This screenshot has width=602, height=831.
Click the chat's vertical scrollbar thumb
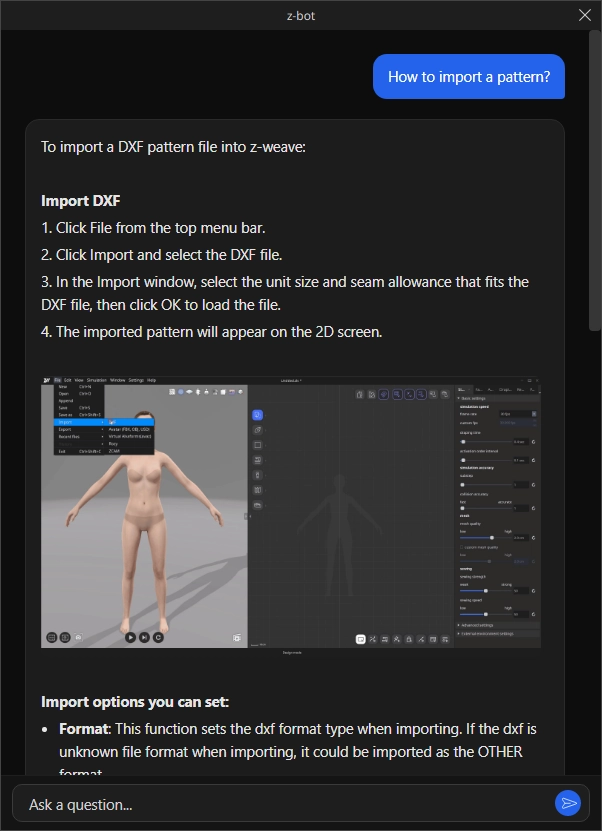(x=595, y=180)
